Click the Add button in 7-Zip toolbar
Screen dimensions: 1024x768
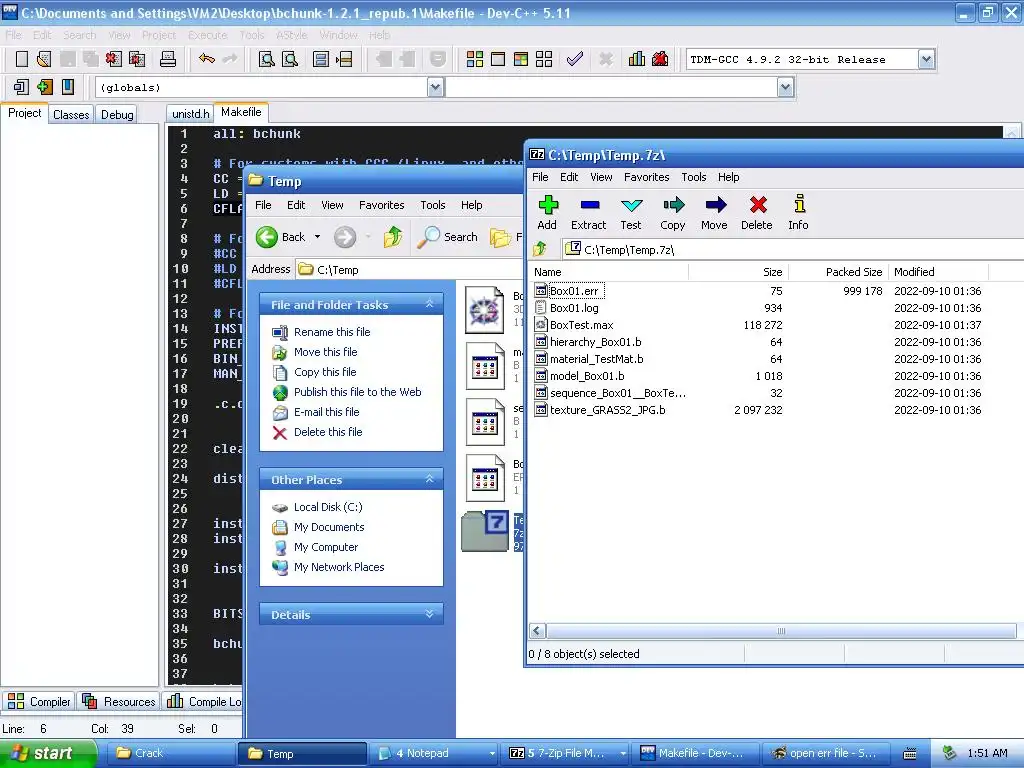pos(547,213)
